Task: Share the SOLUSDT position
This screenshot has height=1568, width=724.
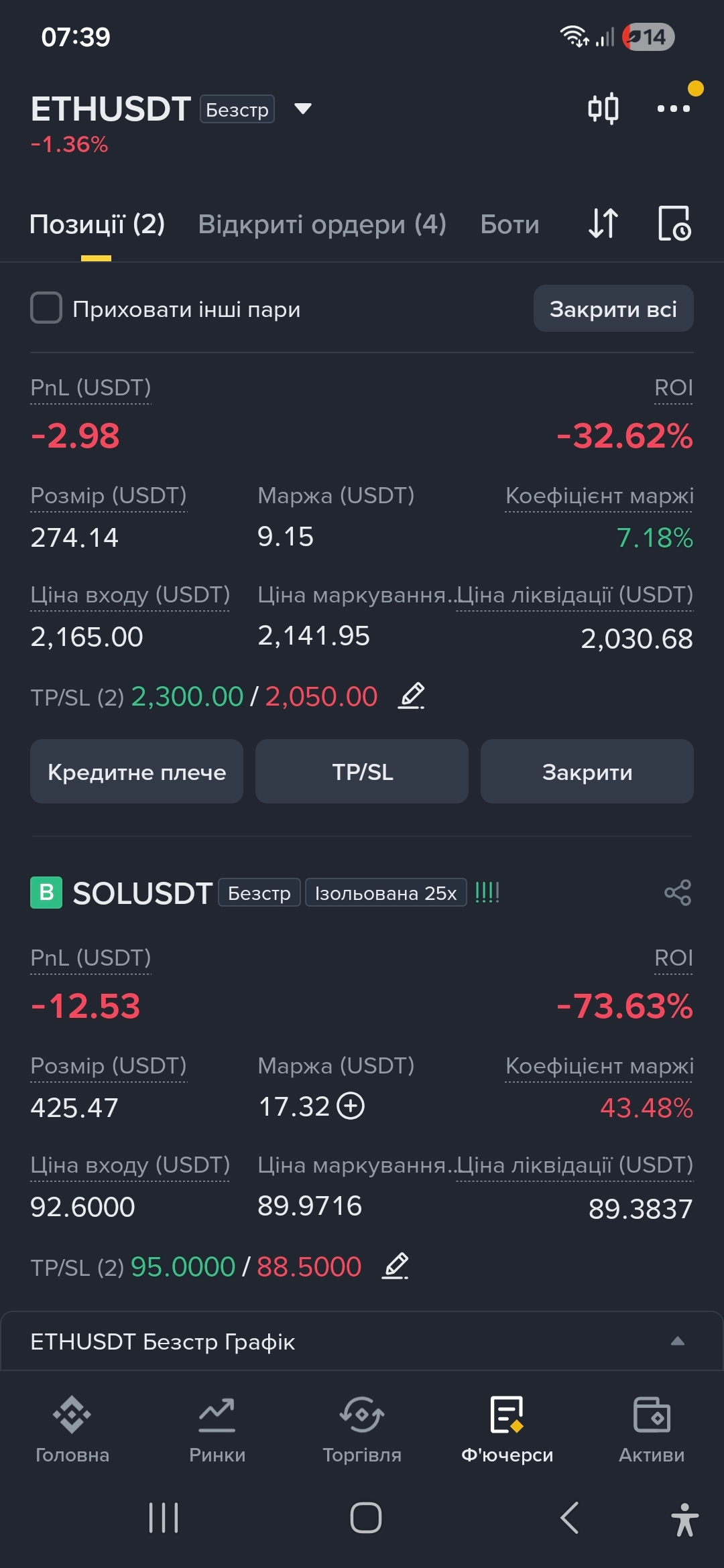Action: 677,893
